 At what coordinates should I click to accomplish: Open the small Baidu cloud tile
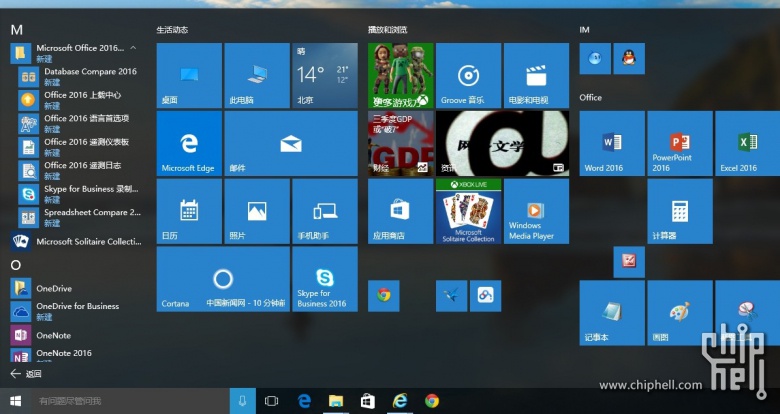[x=486, y=296]
